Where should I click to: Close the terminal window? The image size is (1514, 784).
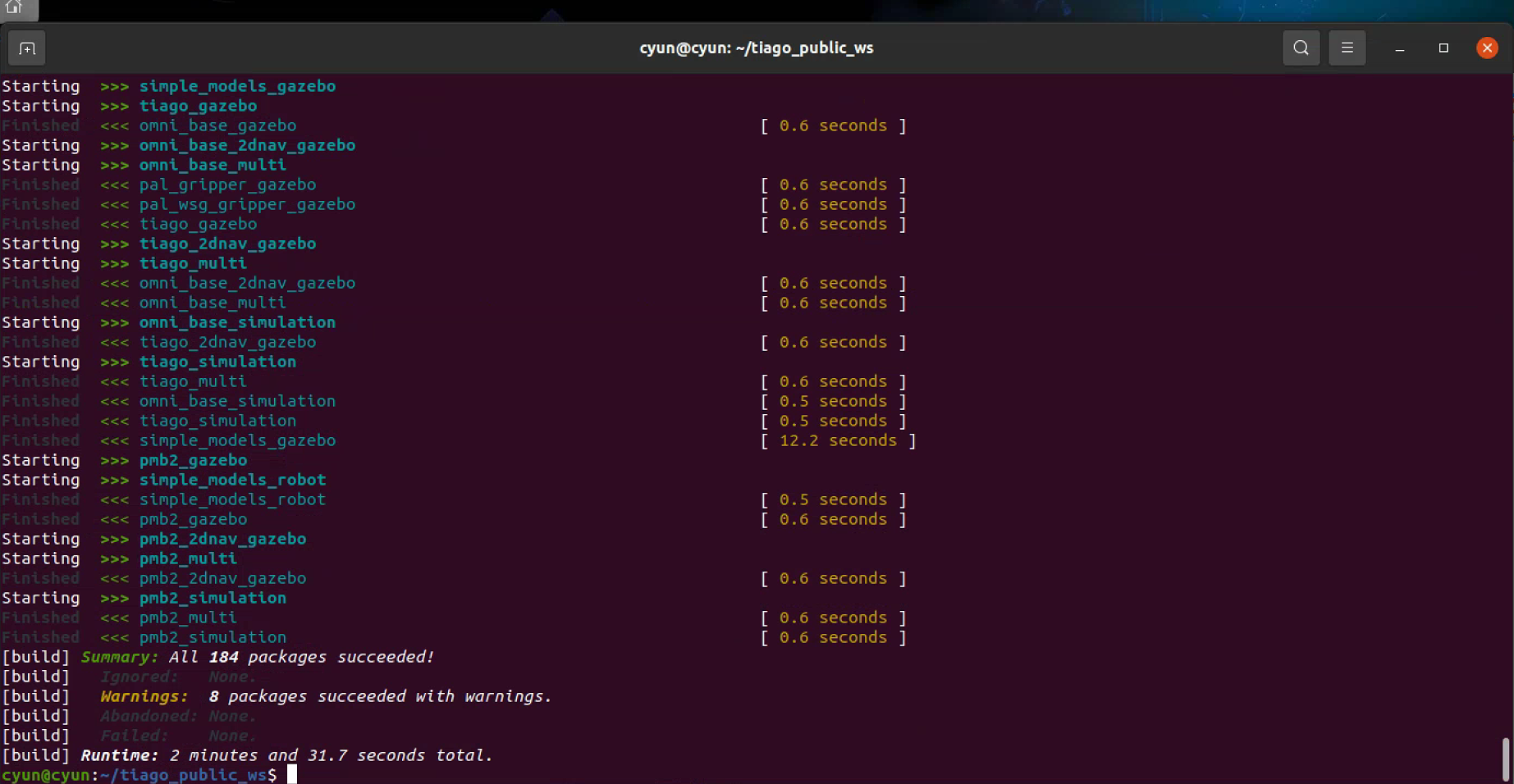pyautogui.click(x=1487, y=48)
